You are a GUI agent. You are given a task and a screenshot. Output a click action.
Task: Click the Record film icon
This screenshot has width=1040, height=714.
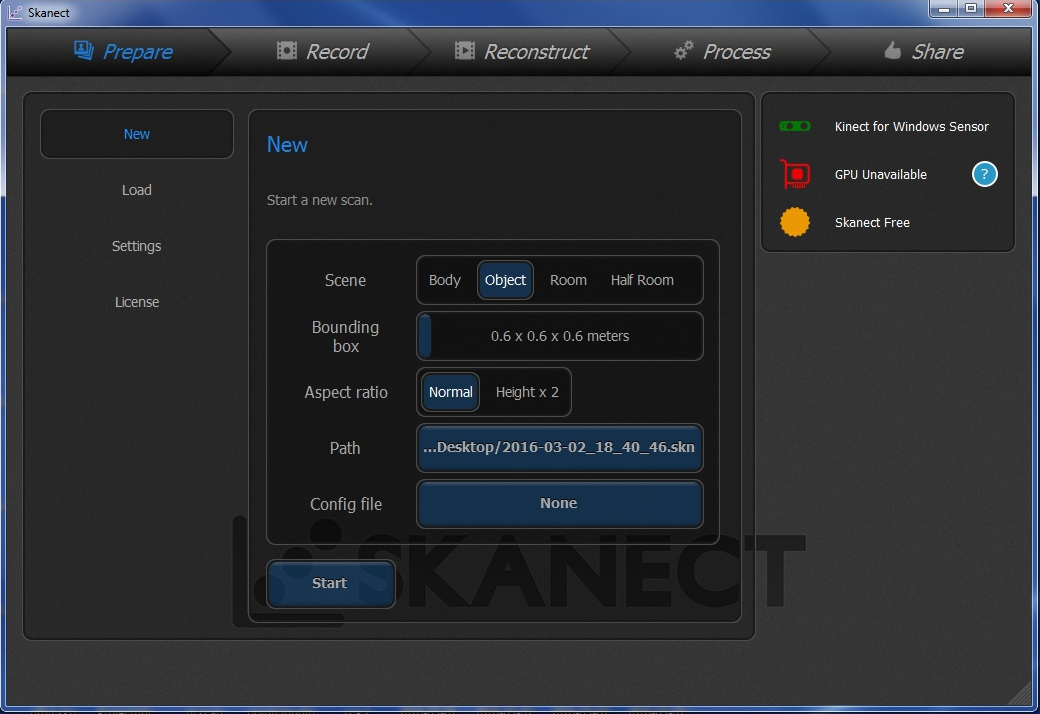(x=287, y=50)
